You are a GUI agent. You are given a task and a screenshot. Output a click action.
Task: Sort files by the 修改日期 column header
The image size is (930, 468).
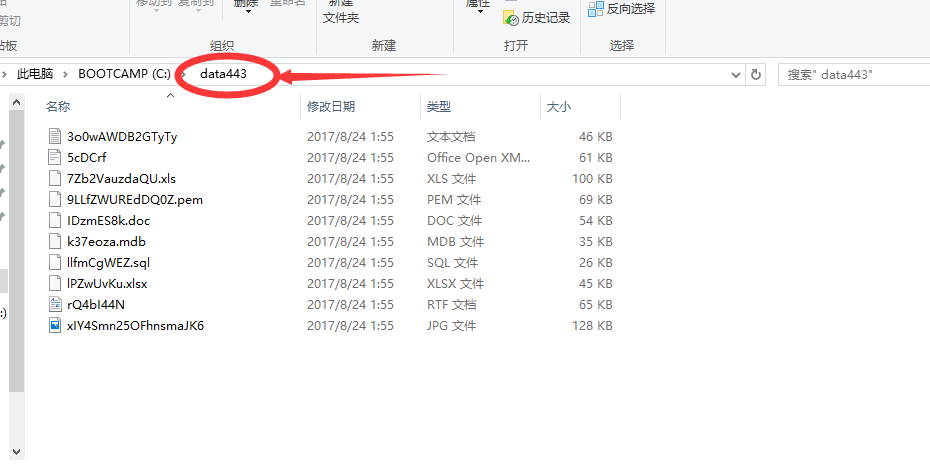point(331,107)
